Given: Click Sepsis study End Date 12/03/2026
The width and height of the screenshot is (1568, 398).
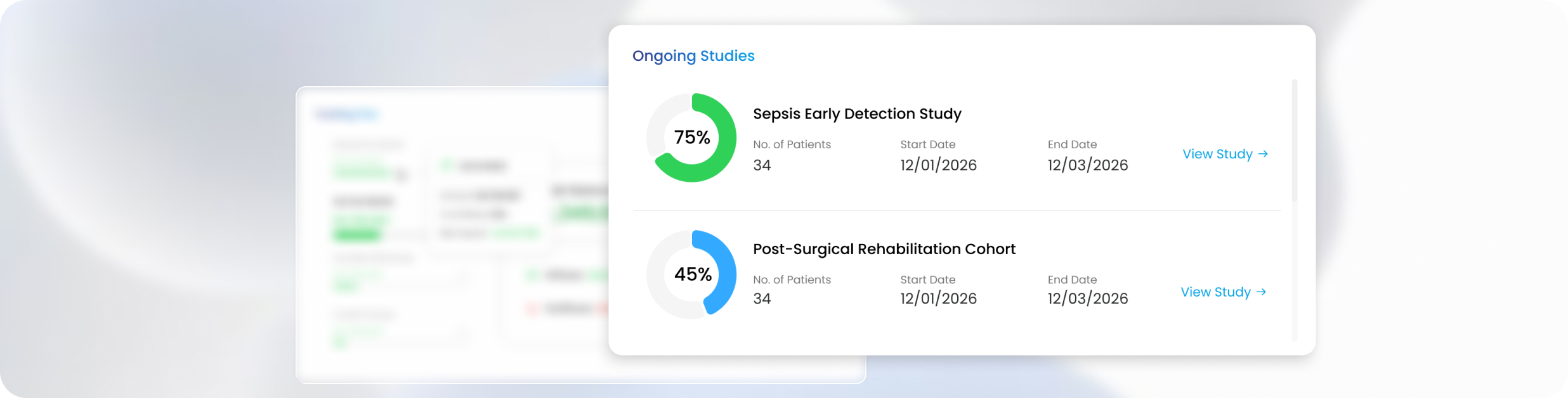Looking at the screenshot, I should (1087, 165).
